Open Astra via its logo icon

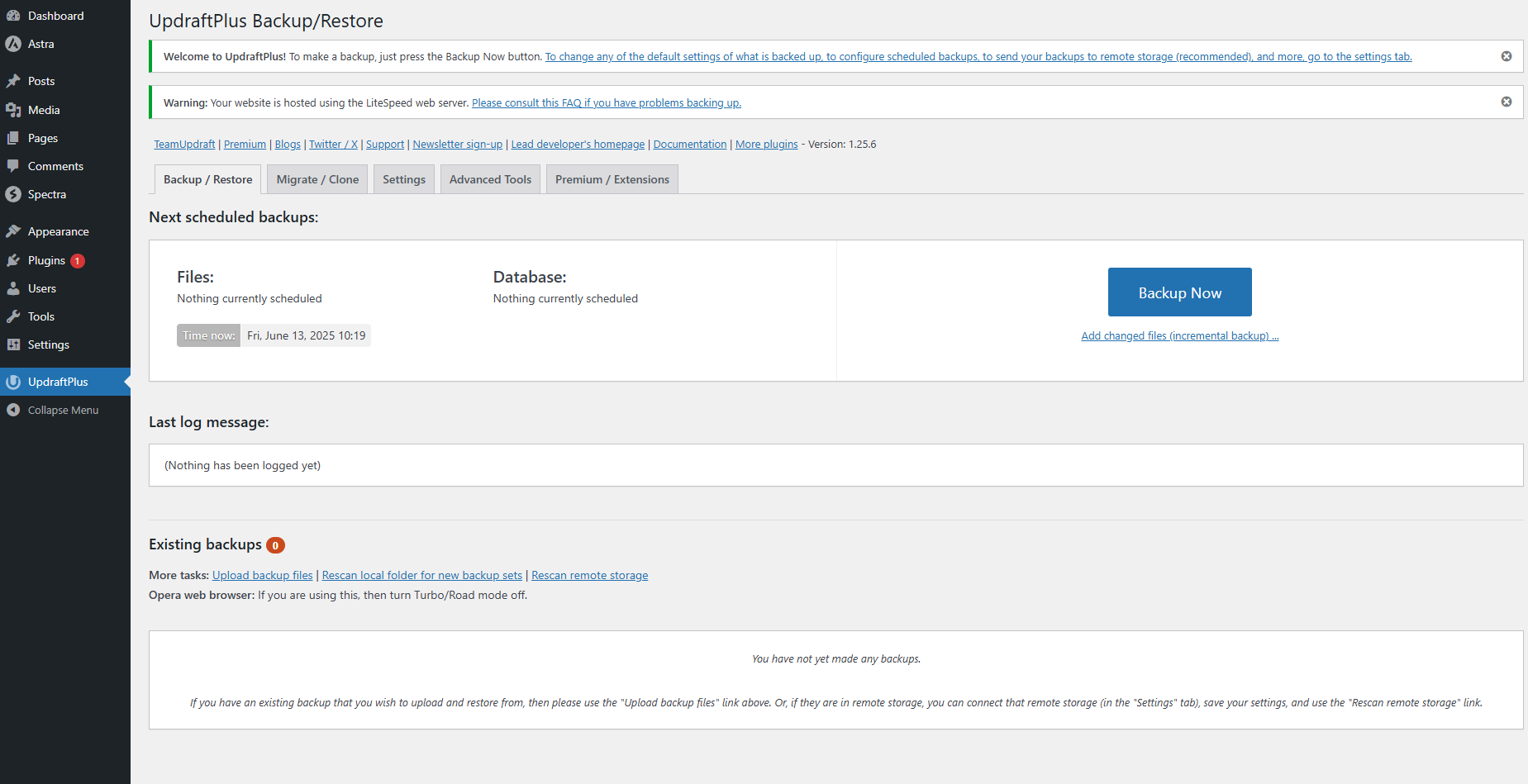click(13, 44)
